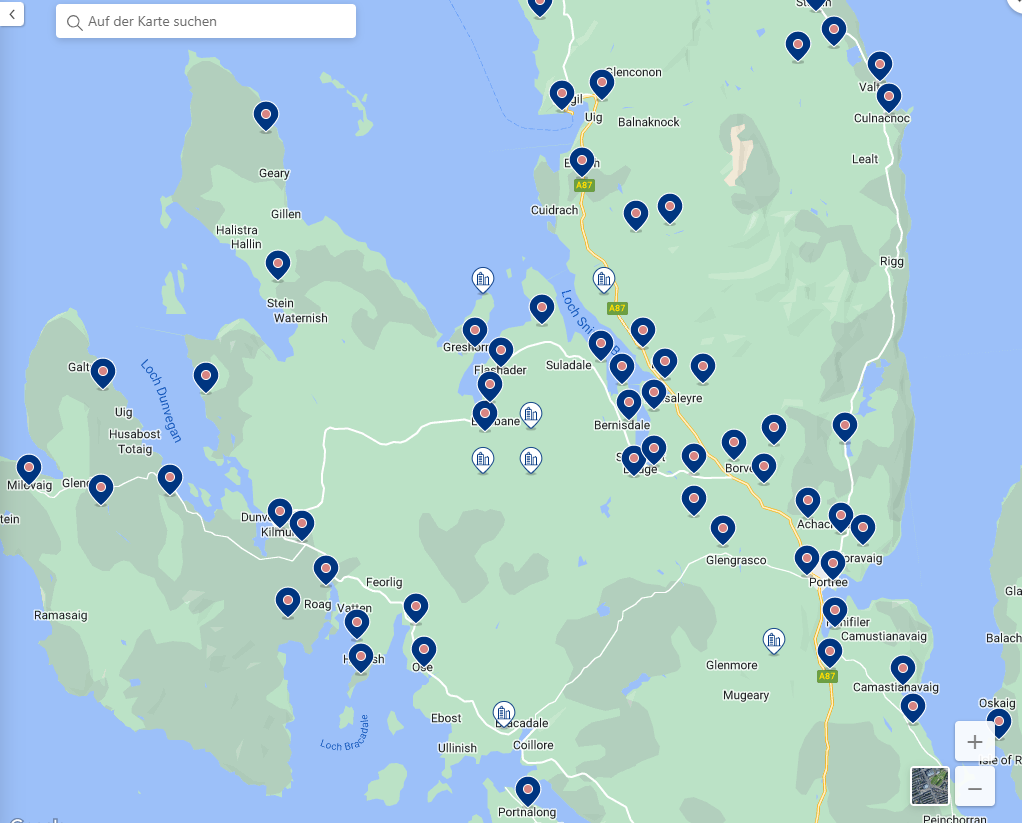This screenshot has width=1022, height=823.
Task: Click the pin covering the Harlosh label
Action: point(360,659)
